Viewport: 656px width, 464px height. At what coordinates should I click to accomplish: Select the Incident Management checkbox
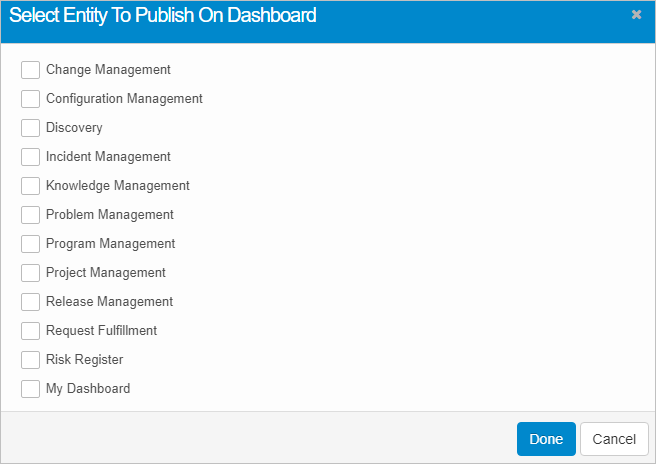[x=30, y=157]
